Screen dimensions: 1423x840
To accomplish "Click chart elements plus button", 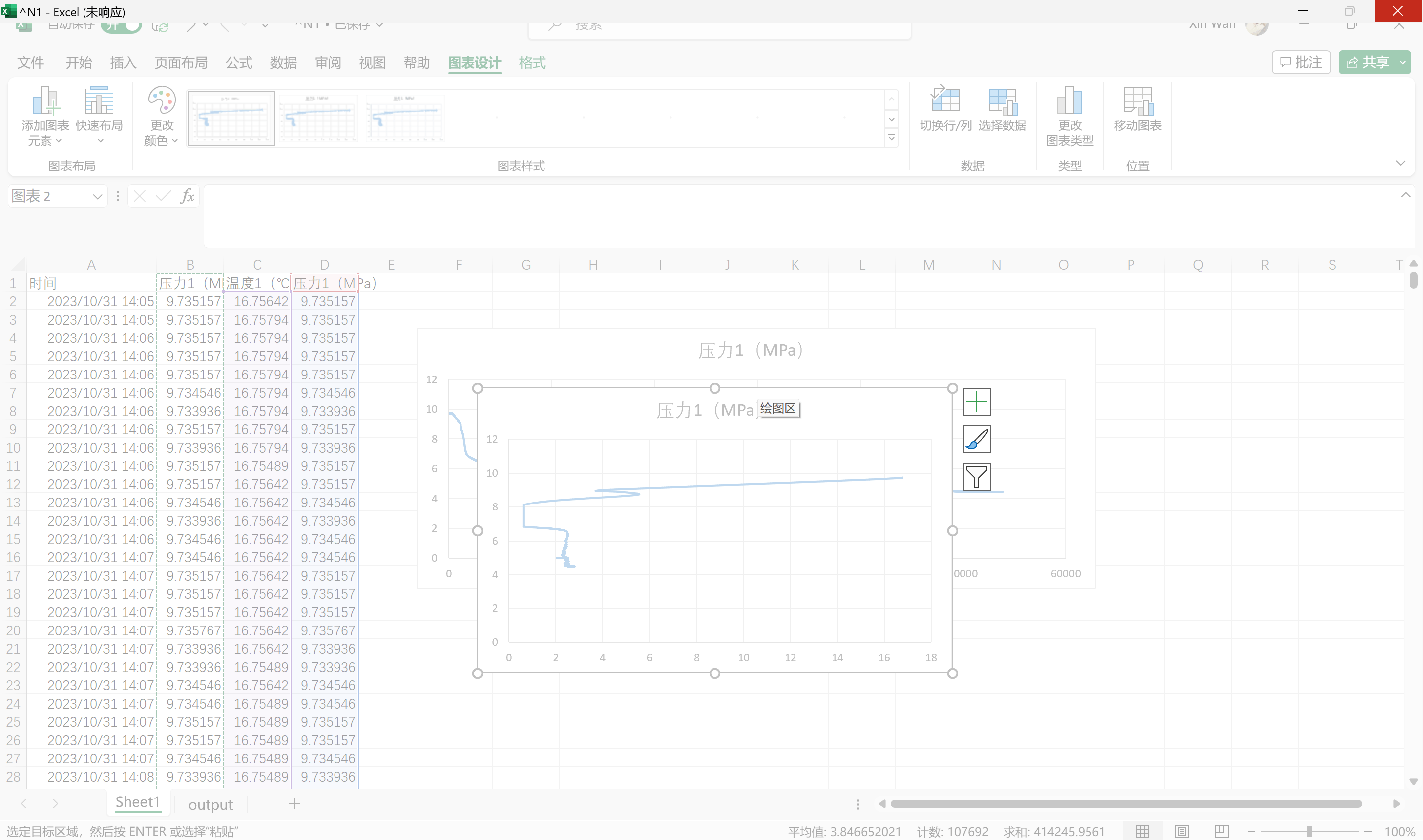I will tap(976, 402).
